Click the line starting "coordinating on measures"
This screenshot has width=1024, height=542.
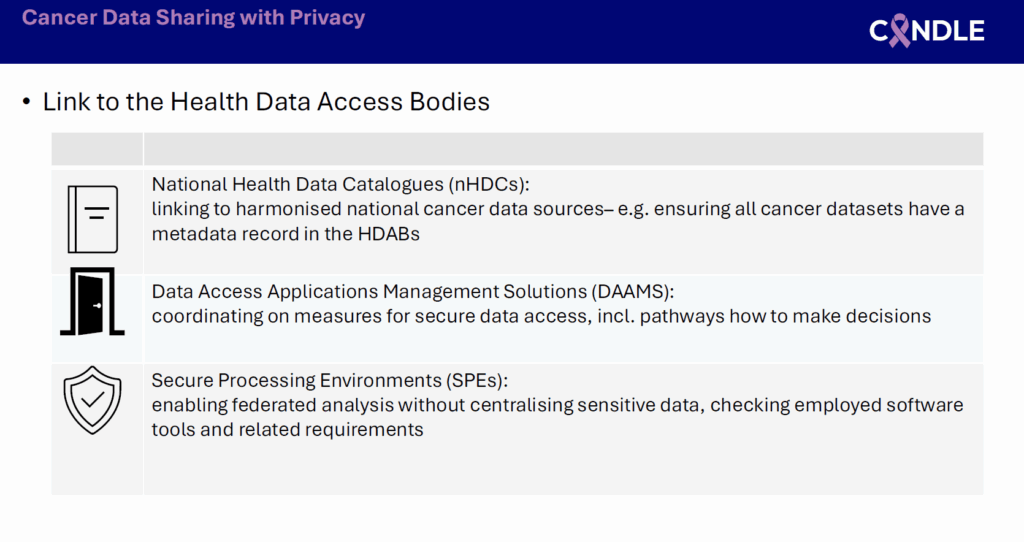(x=541, y=316)
